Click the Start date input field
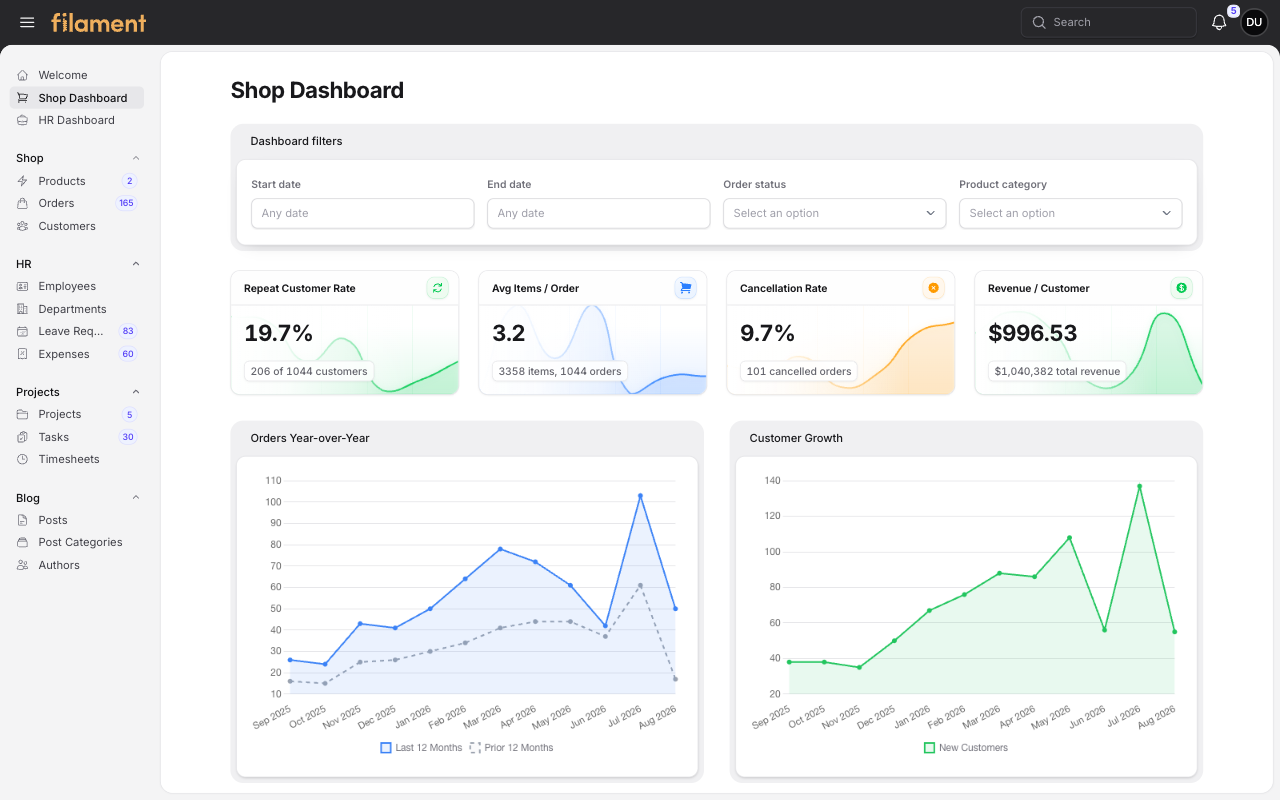This screenshot has height=800, width=1280. click(x=363, y=213)
